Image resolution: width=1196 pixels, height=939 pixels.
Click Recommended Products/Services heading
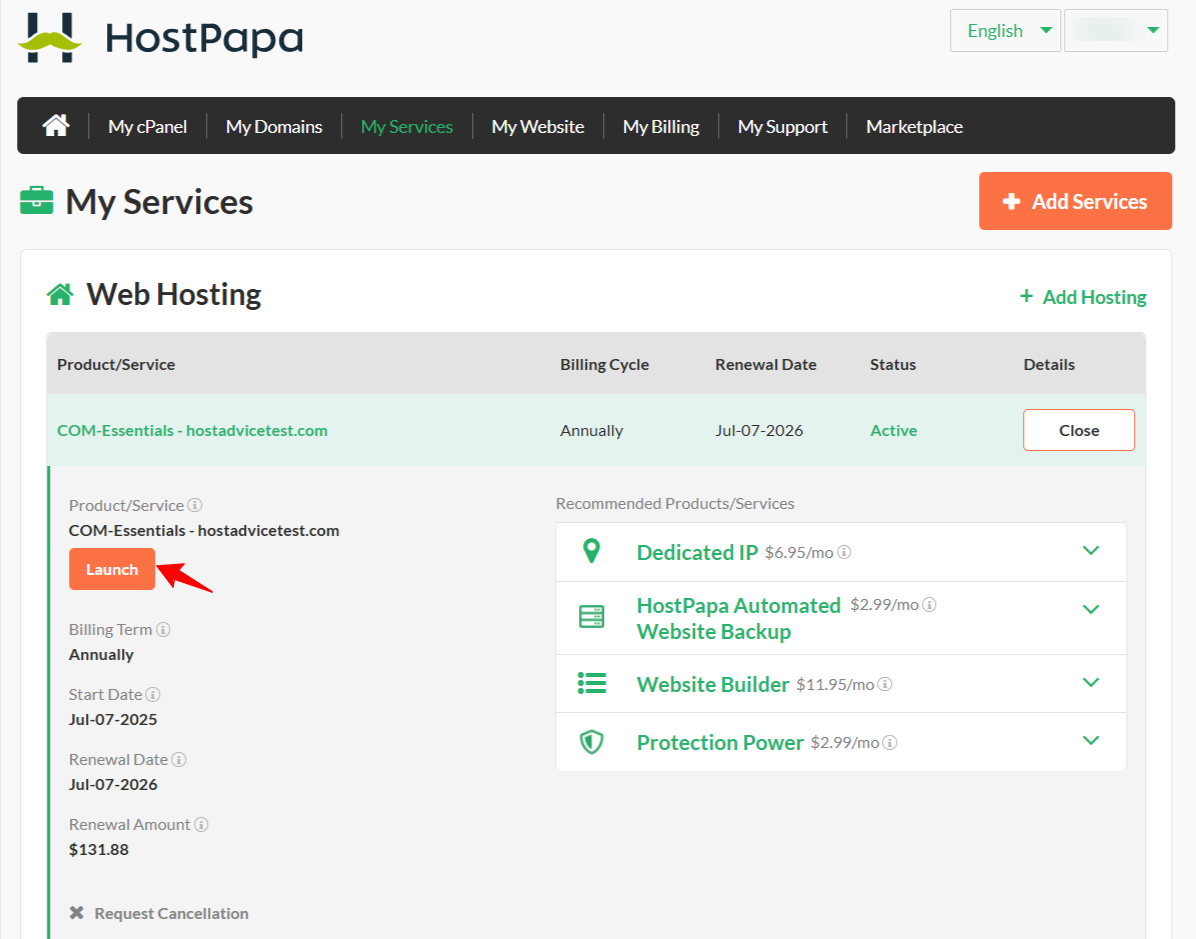coord(675,503)
